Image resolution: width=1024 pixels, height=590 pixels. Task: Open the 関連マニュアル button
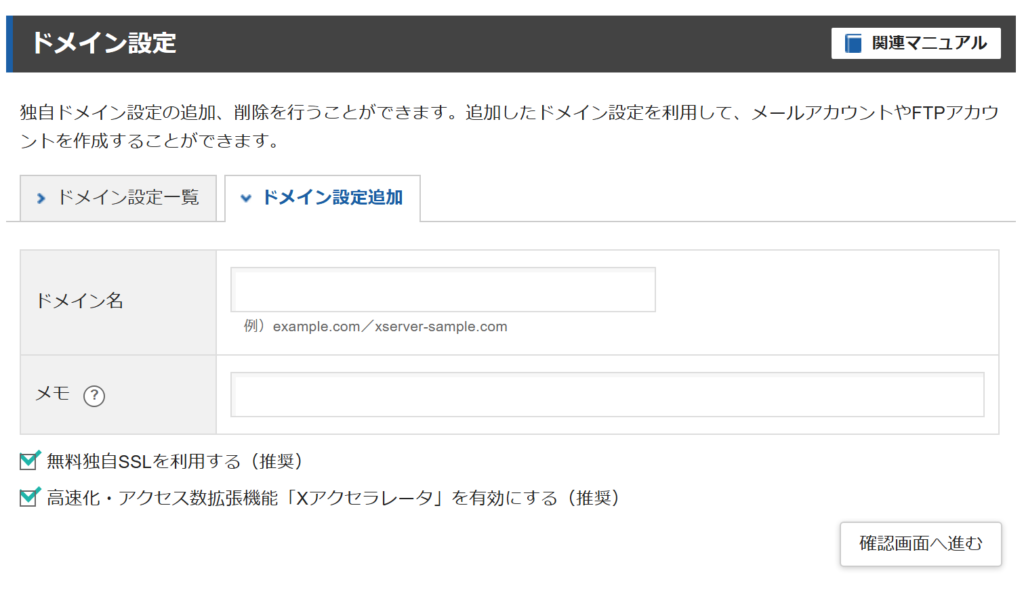click(x=916, y=43)
